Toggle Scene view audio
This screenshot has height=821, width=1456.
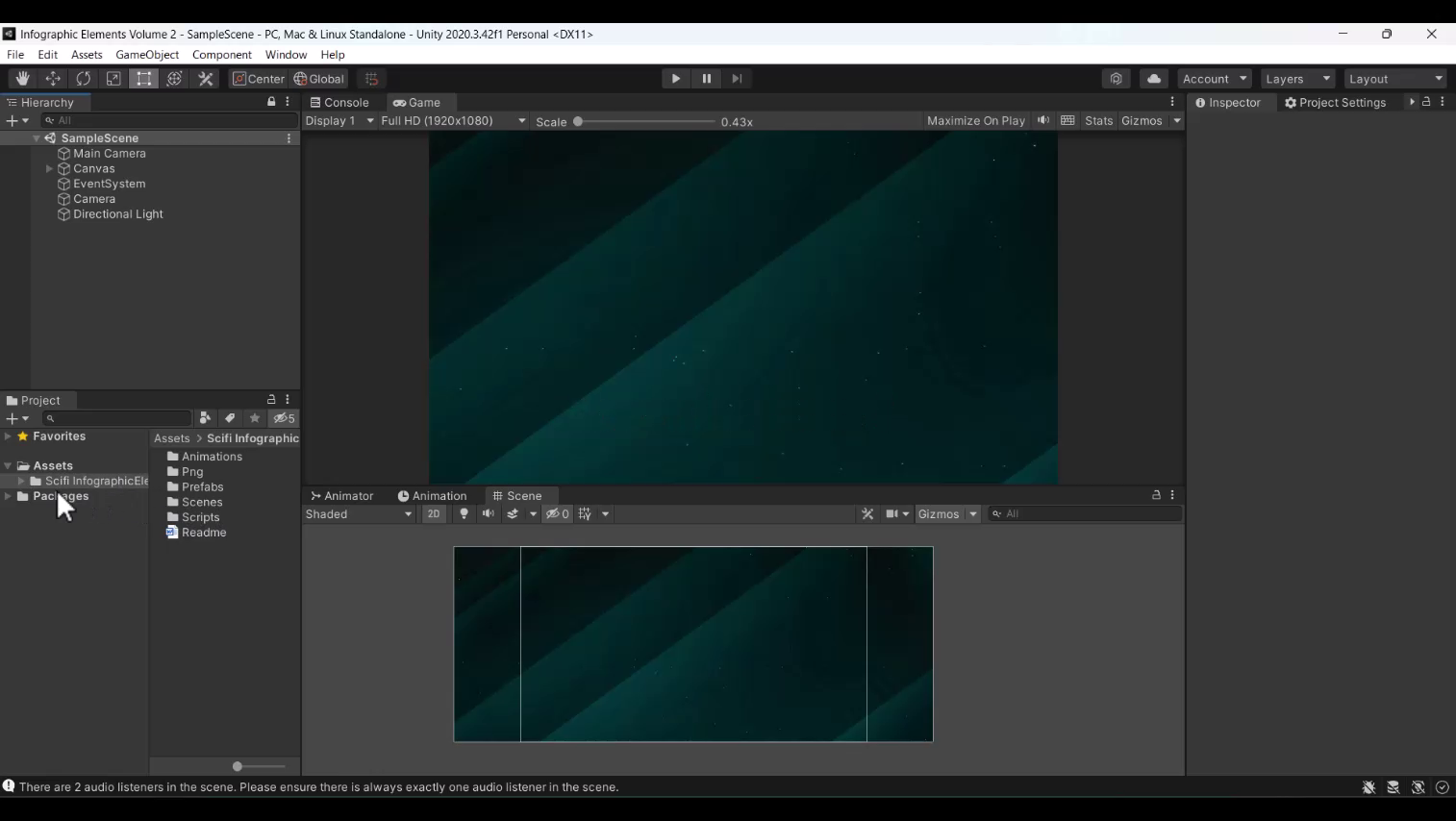tap(489, 514)
